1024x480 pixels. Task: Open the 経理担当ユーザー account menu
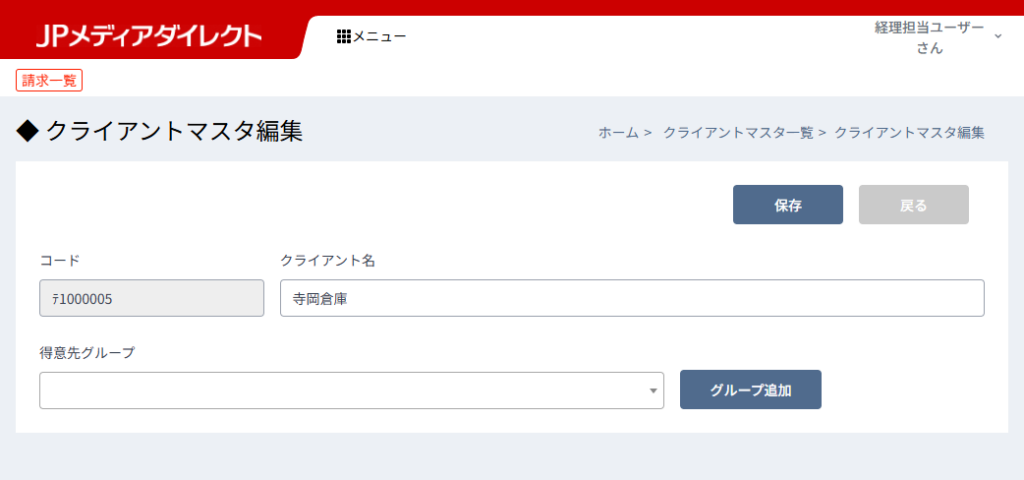point(929,38)
